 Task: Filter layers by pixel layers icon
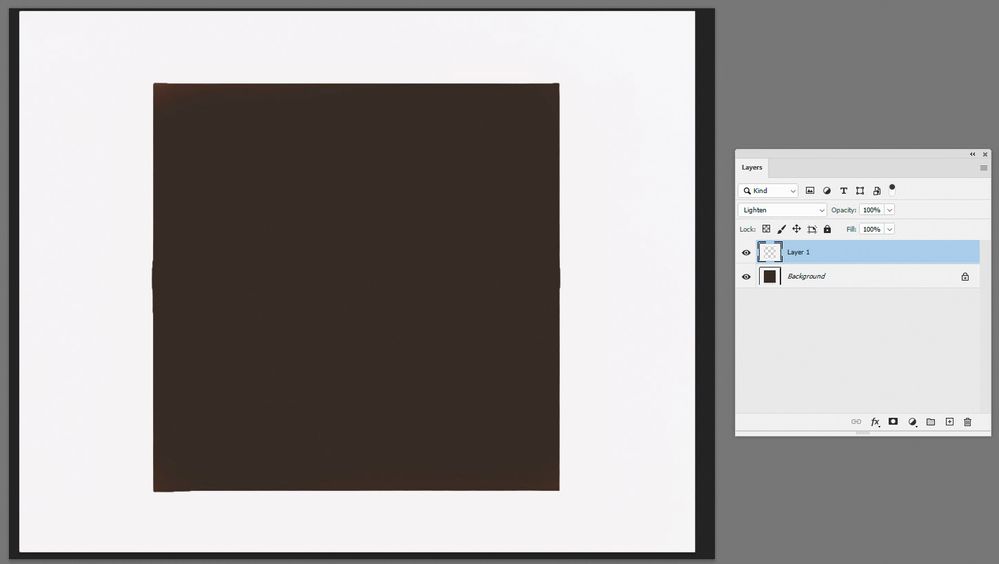coord(810,191)
